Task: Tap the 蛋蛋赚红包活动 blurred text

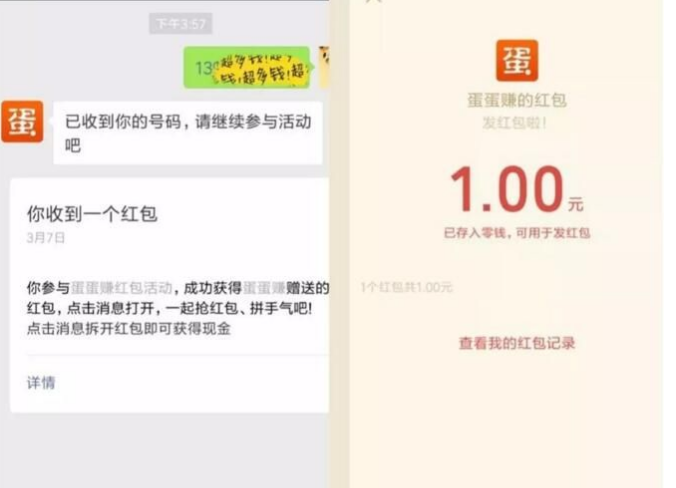Action: [x=122, y=288]
